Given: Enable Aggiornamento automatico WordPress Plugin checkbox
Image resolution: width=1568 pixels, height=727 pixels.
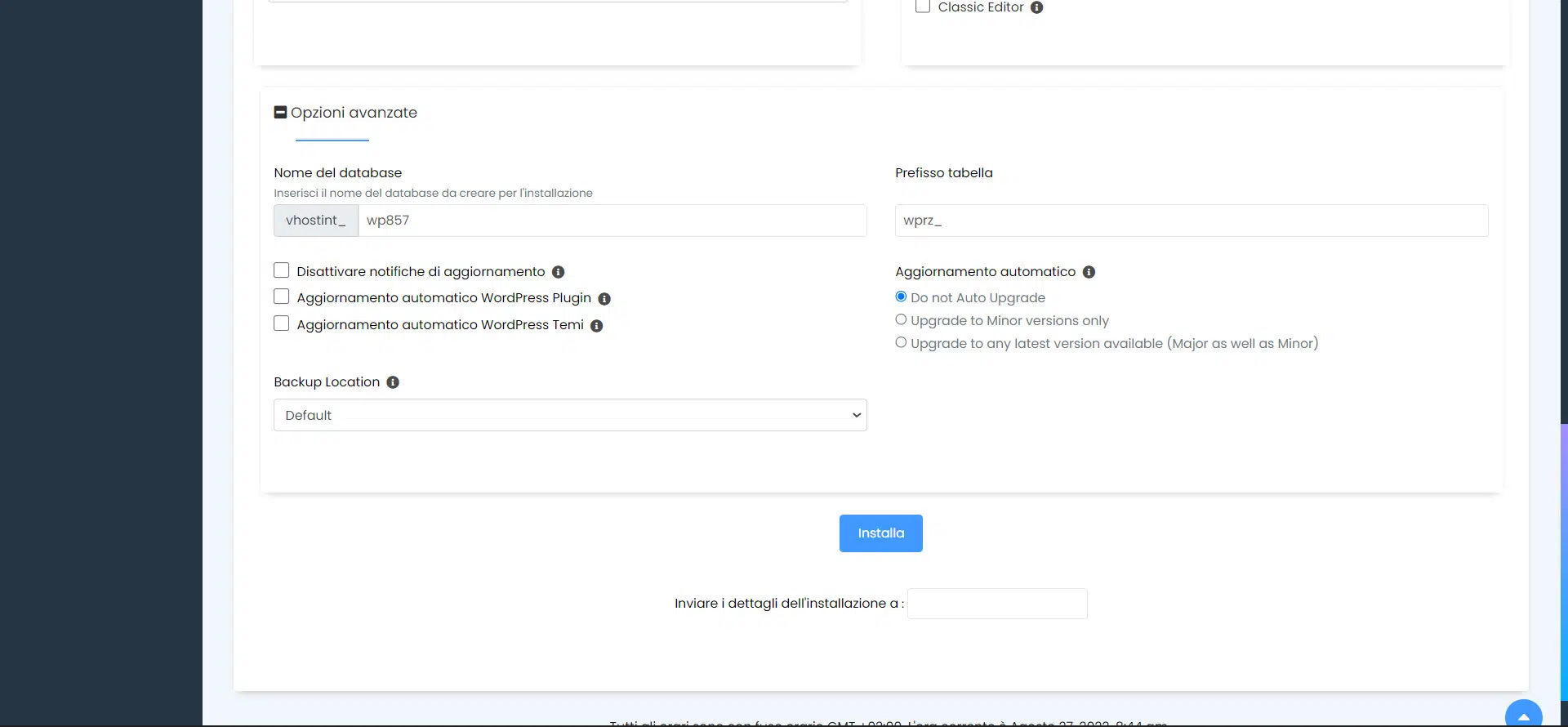Looking at the screenshot, I should point(282,297).
